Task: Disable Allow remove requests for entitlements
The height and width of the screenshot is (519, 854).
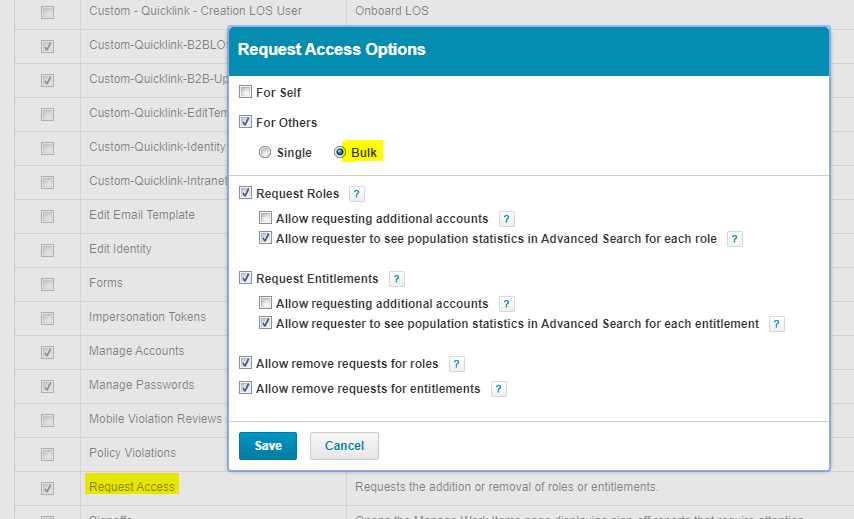Action: click(246, 388)
